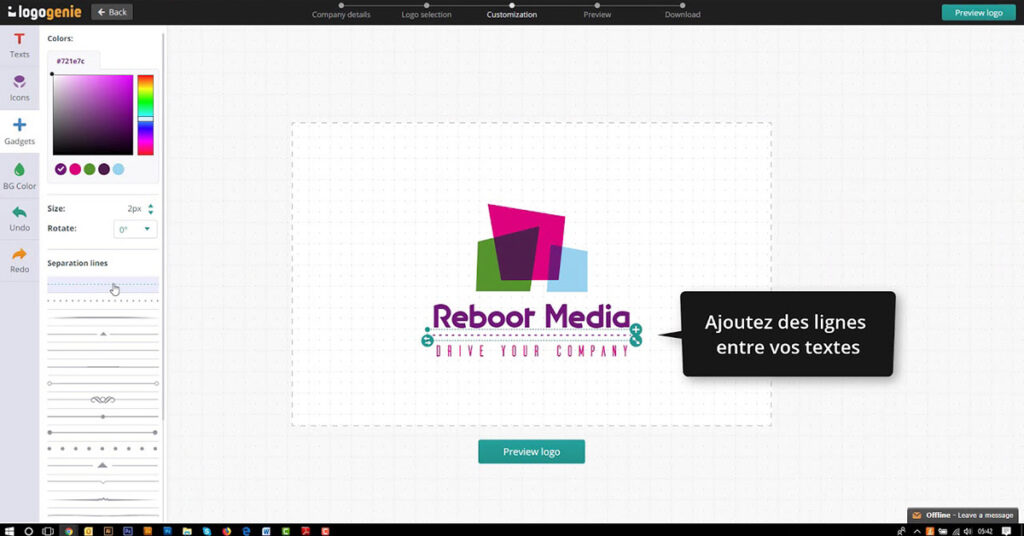Go to the Preview step
The width and height of the screenshot is (1024, 536).
(597, 14)
